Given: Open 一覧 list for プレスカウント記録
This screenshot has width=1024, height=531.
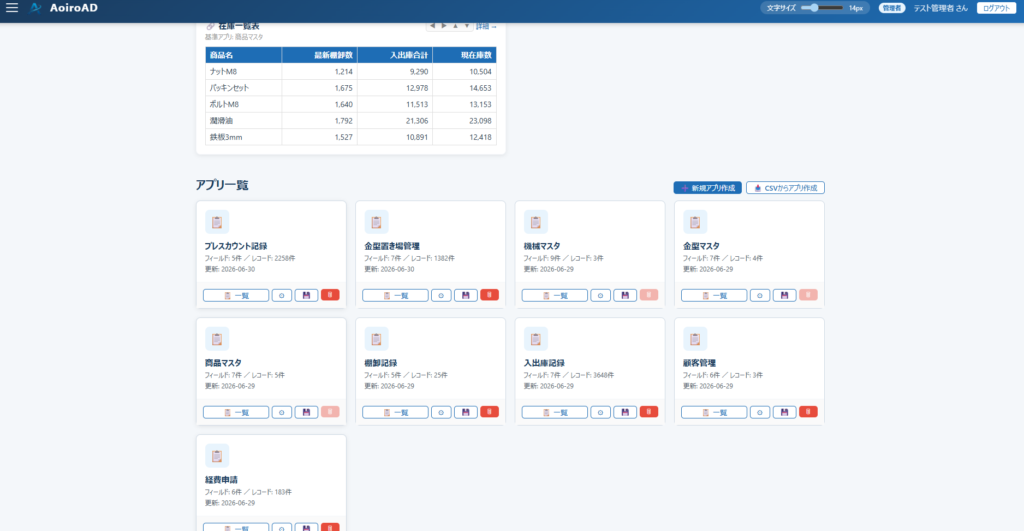Looking at the screenshot, I should (236, 295).
